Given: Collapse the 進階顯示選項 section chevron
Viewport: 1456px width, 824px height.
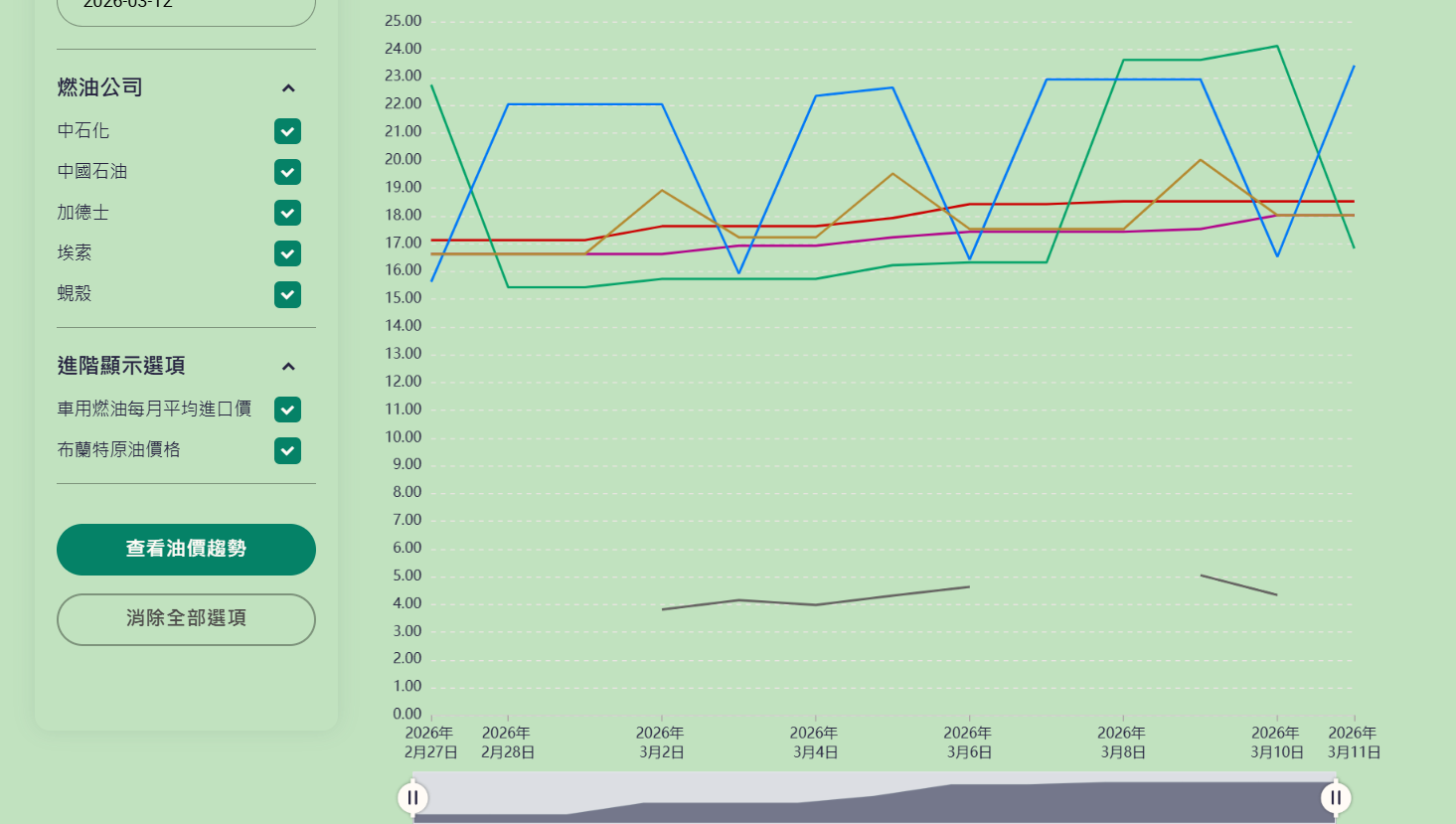Looking at the screenshot, I should tap(288, 367).
